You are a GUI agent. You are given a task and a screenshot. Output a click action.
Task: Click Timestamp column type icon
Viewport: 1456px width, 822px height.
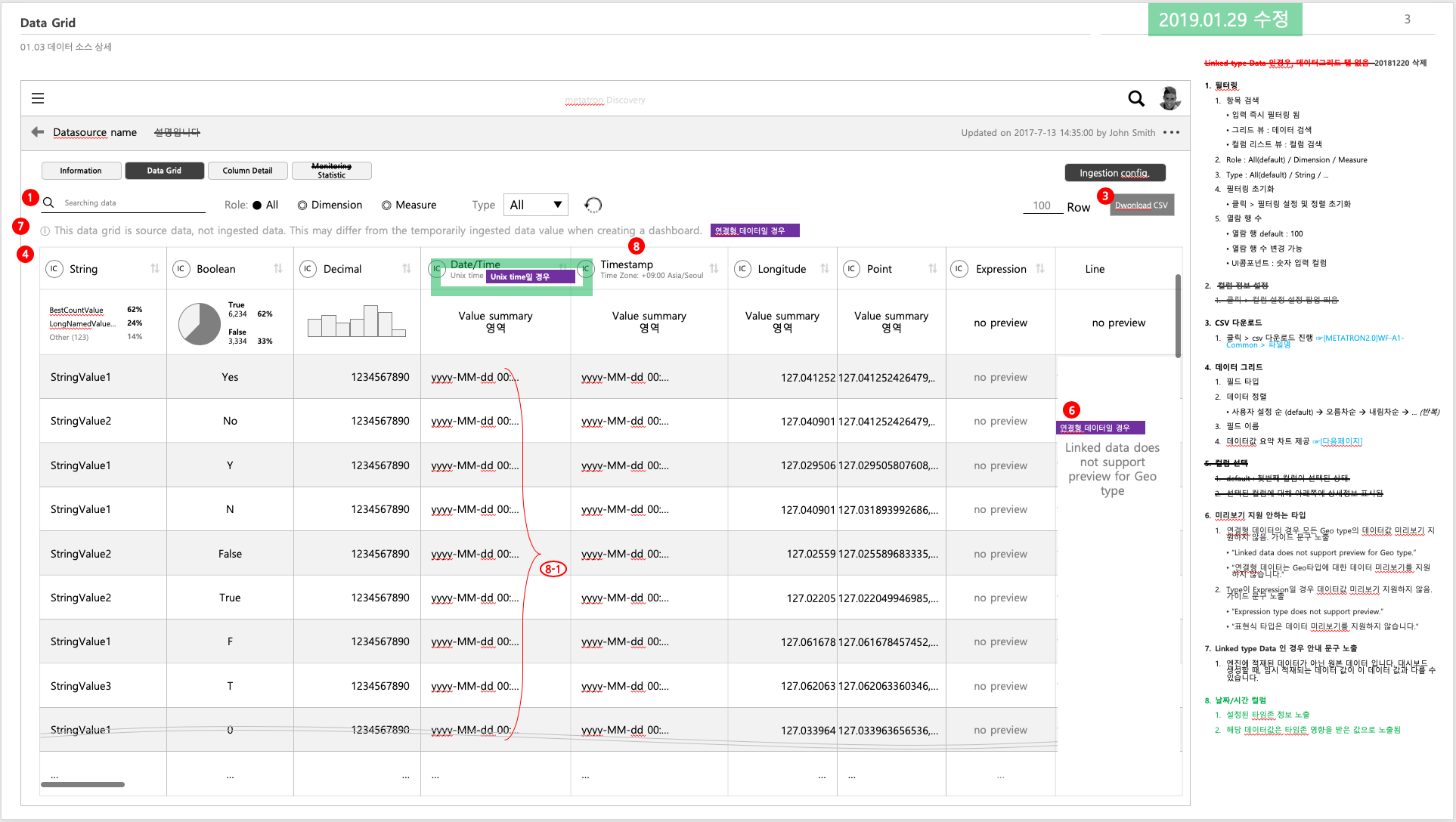pyautogui.click(x=585, y=269)
